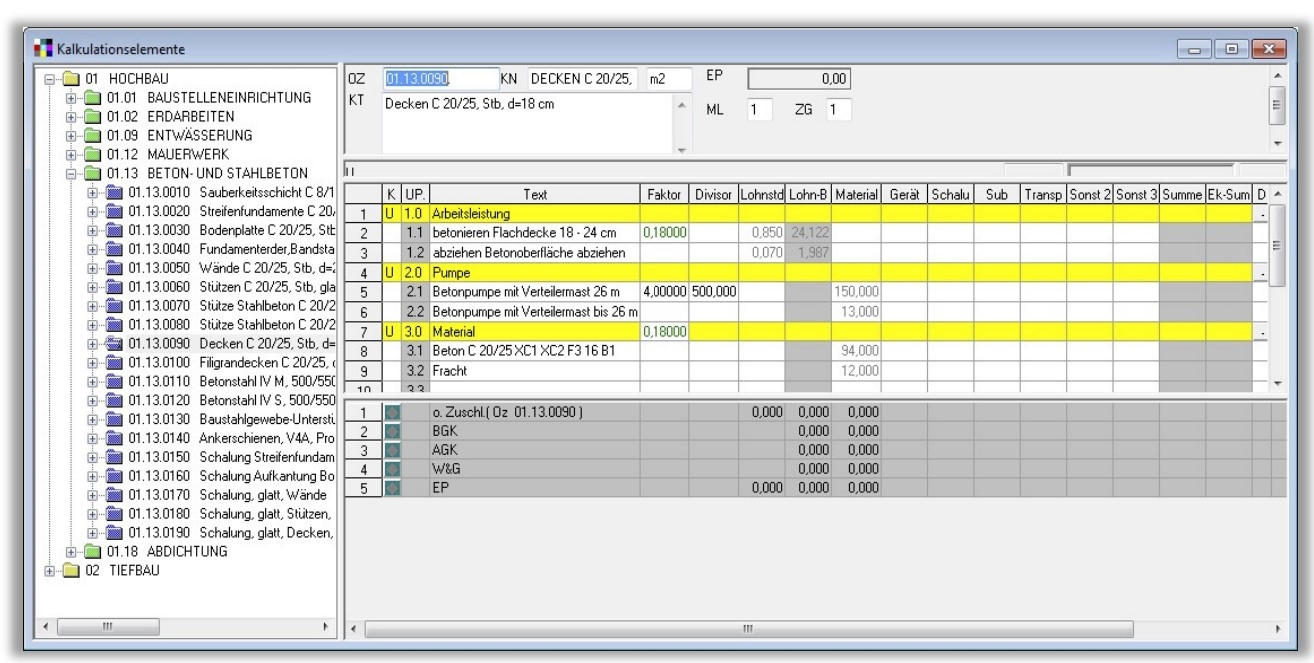Click the icon in the AGK row
1314x663 pixels.
tap(394, 449)
